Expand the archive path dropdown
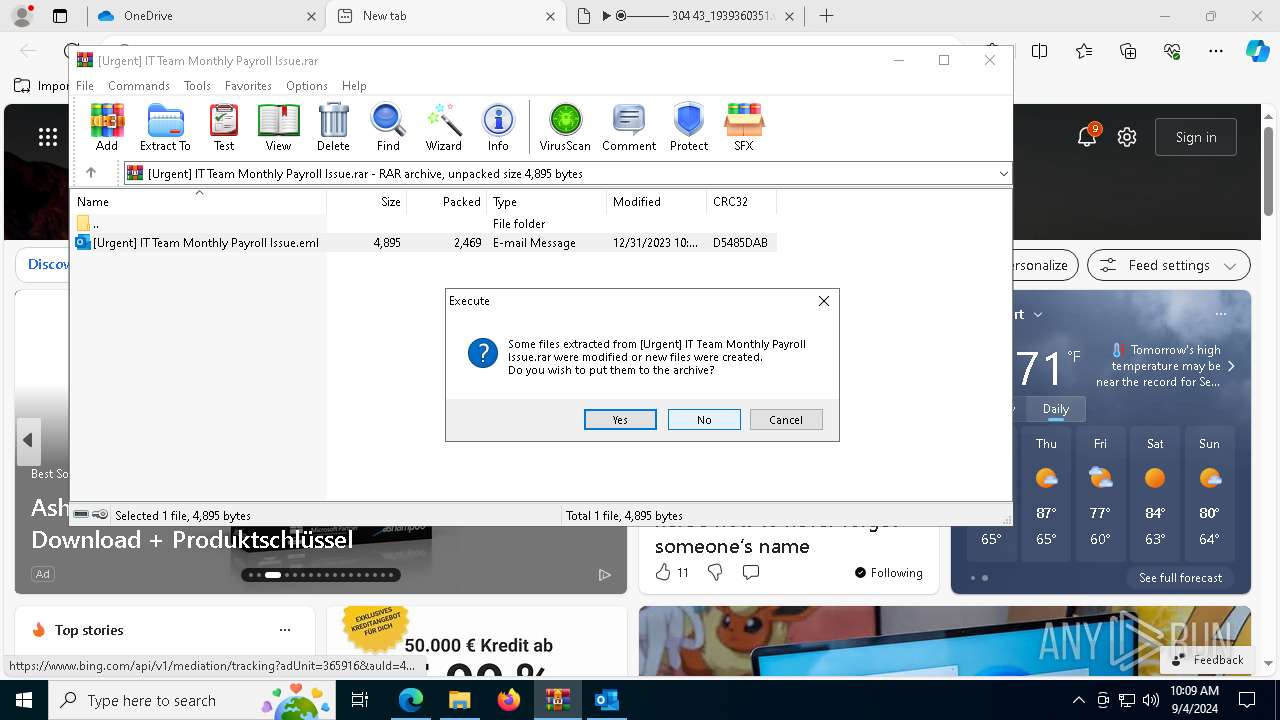1280x720 pixels. tap(1003, 174)
